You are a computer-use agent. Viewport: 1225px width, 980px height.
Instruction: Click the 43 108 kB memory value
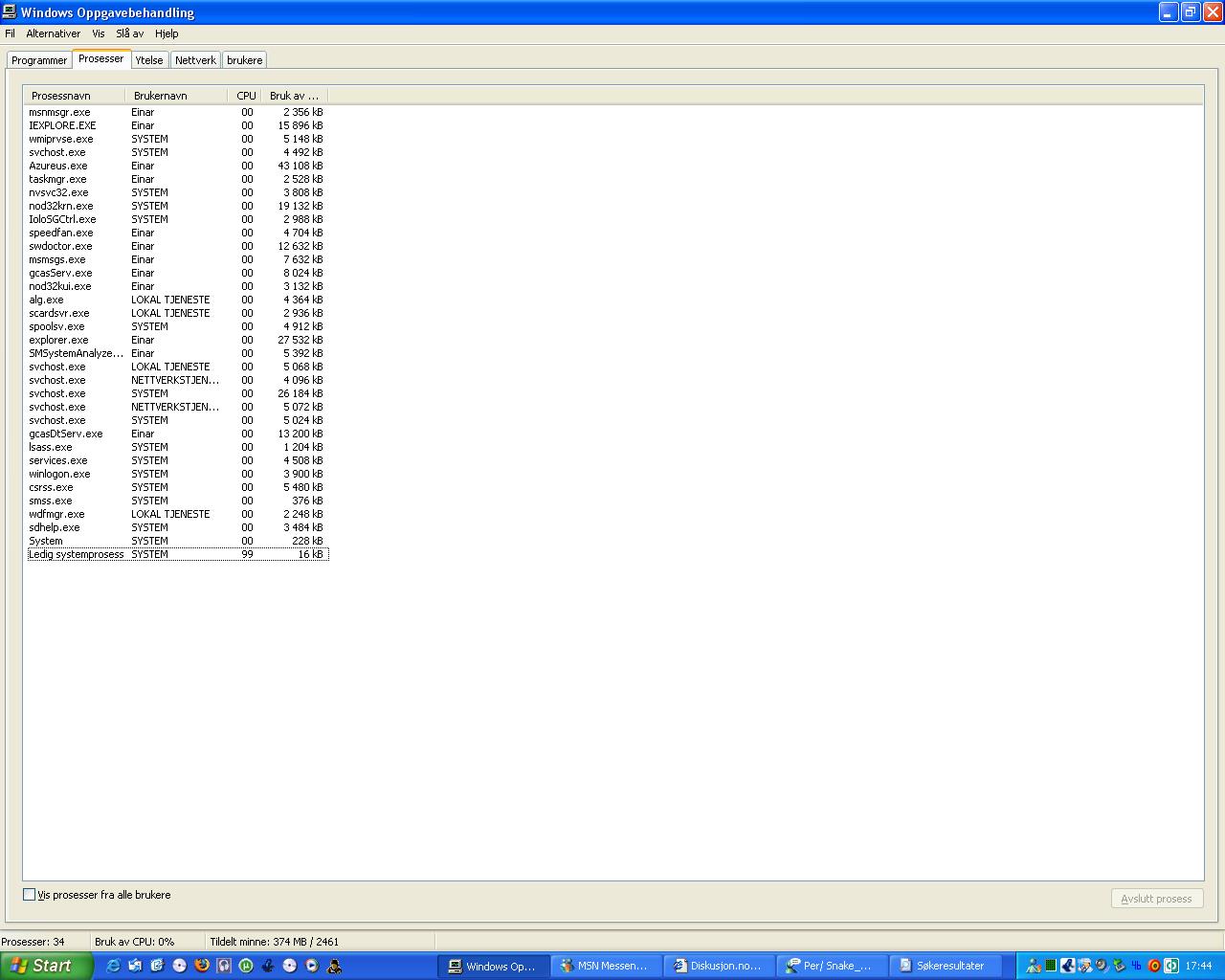301,166
